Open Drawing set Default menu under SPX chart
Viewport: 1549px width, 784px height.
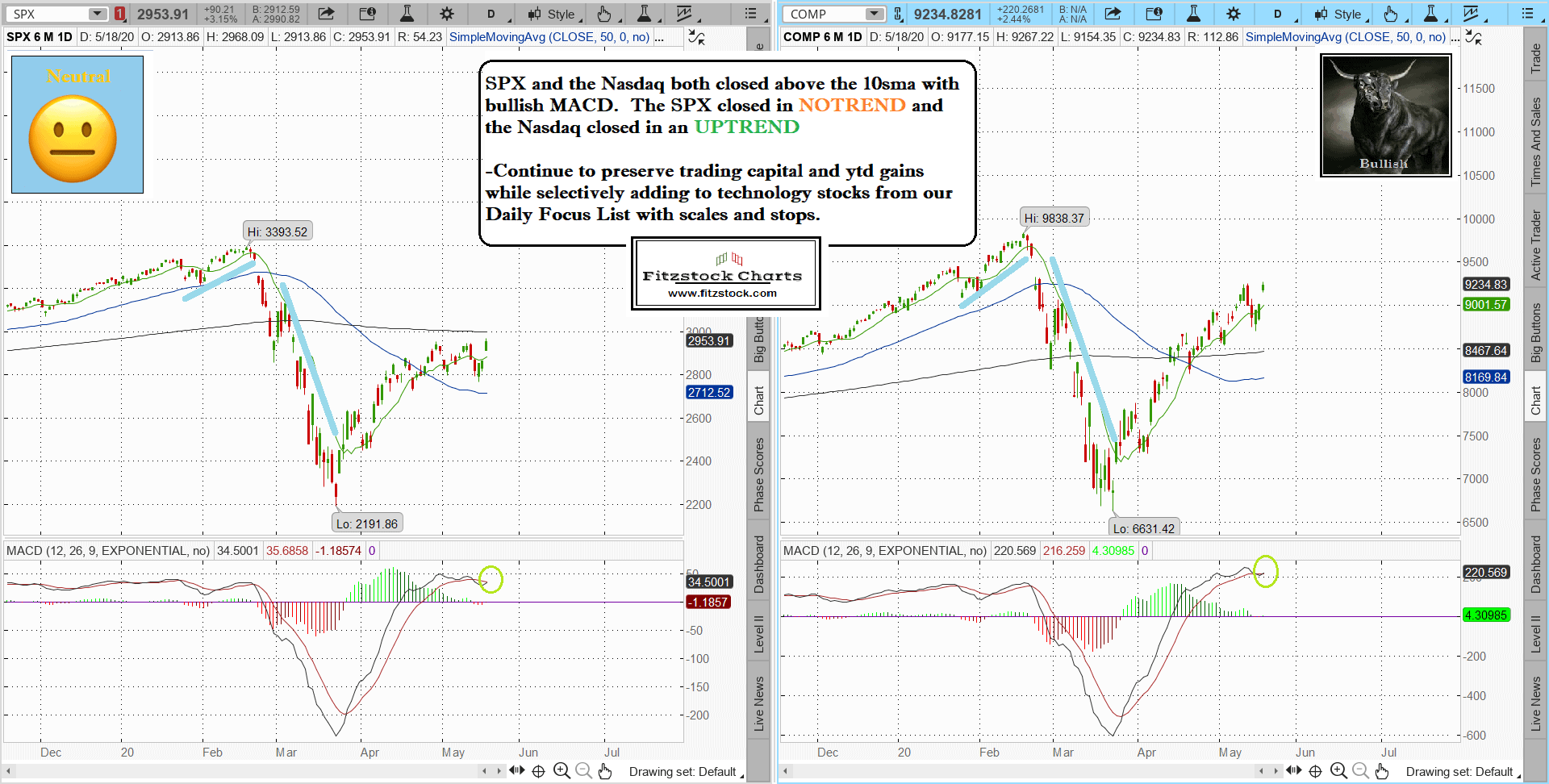pyautogui.click(x=684, y=772)
